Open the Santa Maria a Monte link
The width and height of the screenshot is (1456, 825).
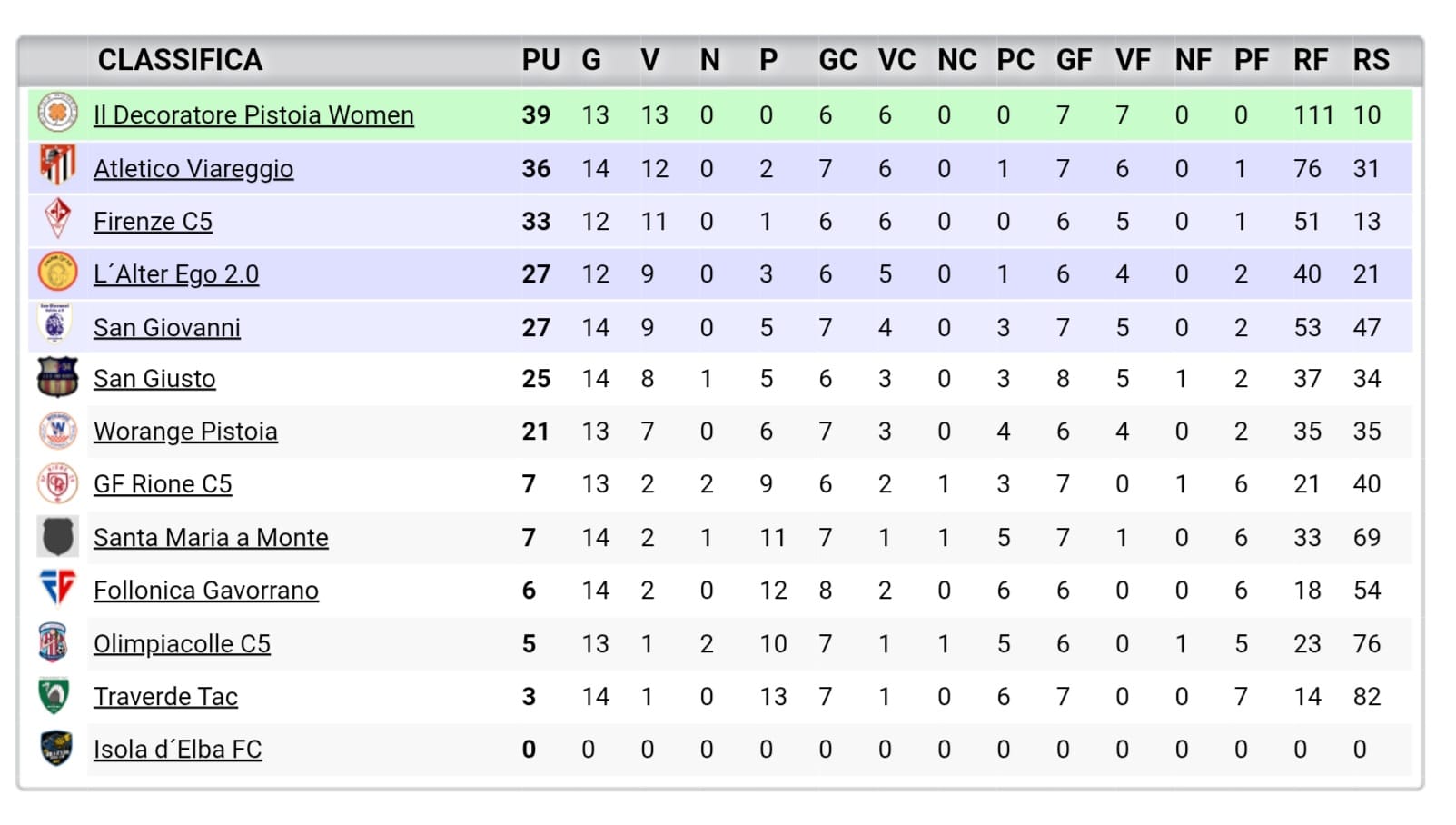(211, 538)
